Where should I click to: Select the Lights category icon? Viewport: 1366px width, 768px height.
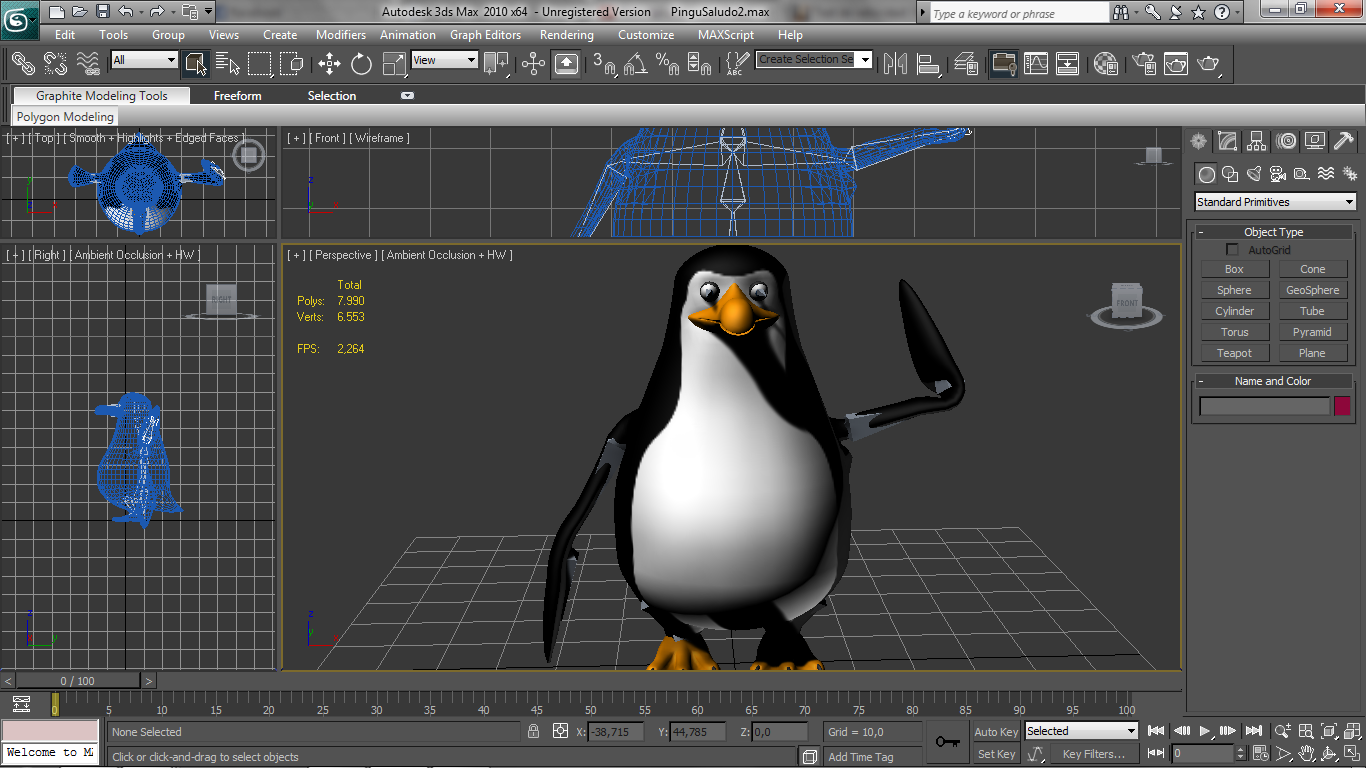point(1254,174)
